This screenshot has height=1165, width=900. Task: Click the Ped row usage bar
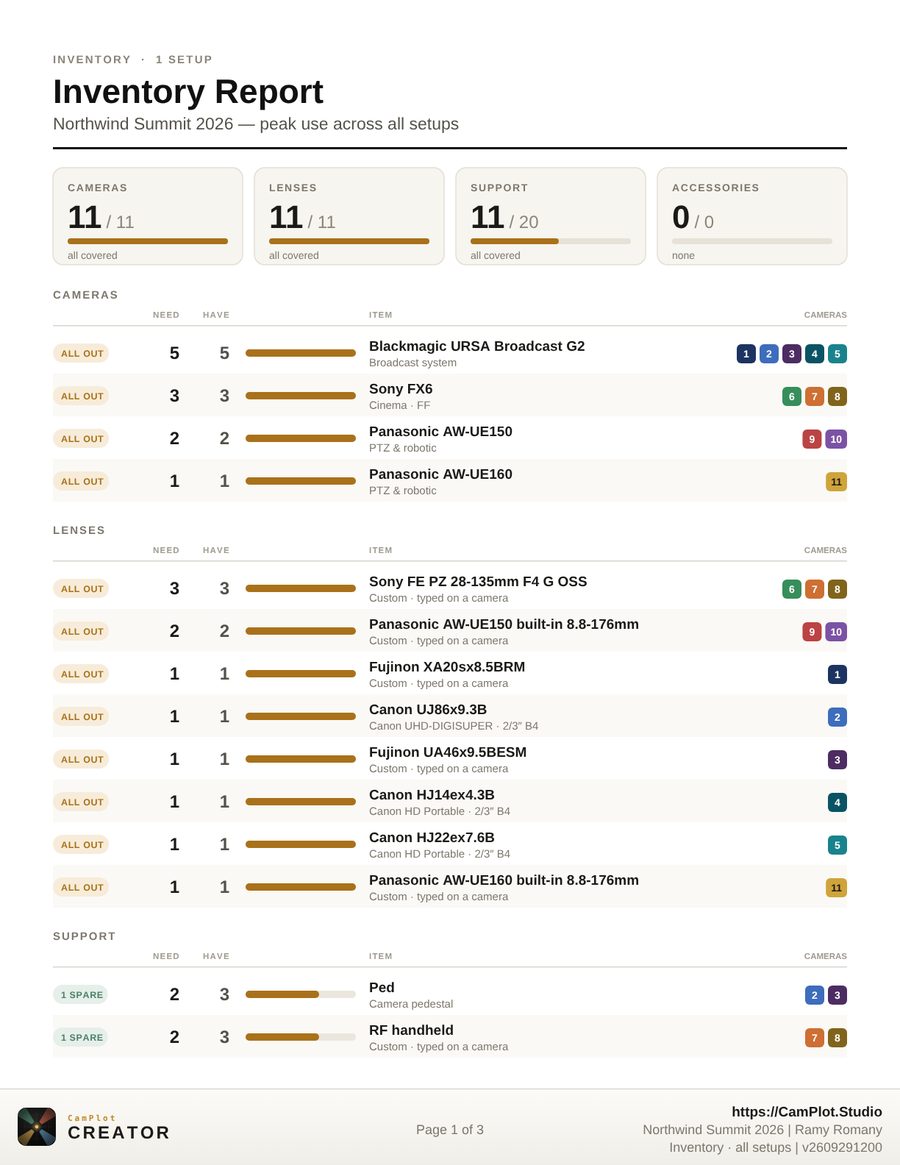tap(300, 994)
